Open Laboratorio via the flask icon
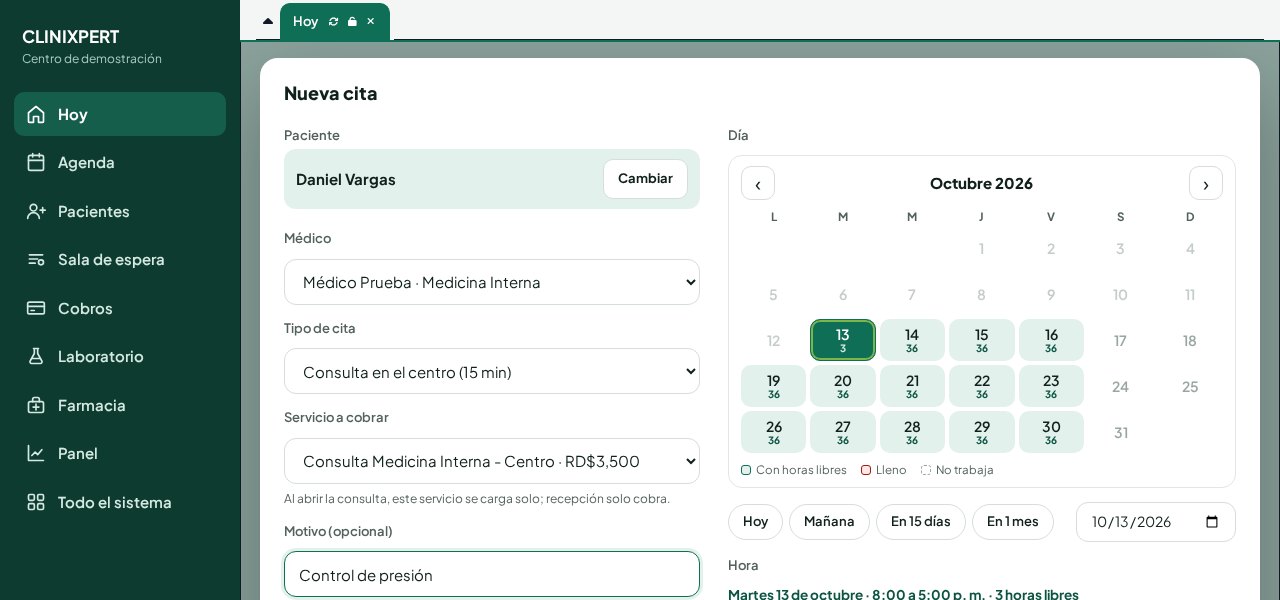 (36, 356)
